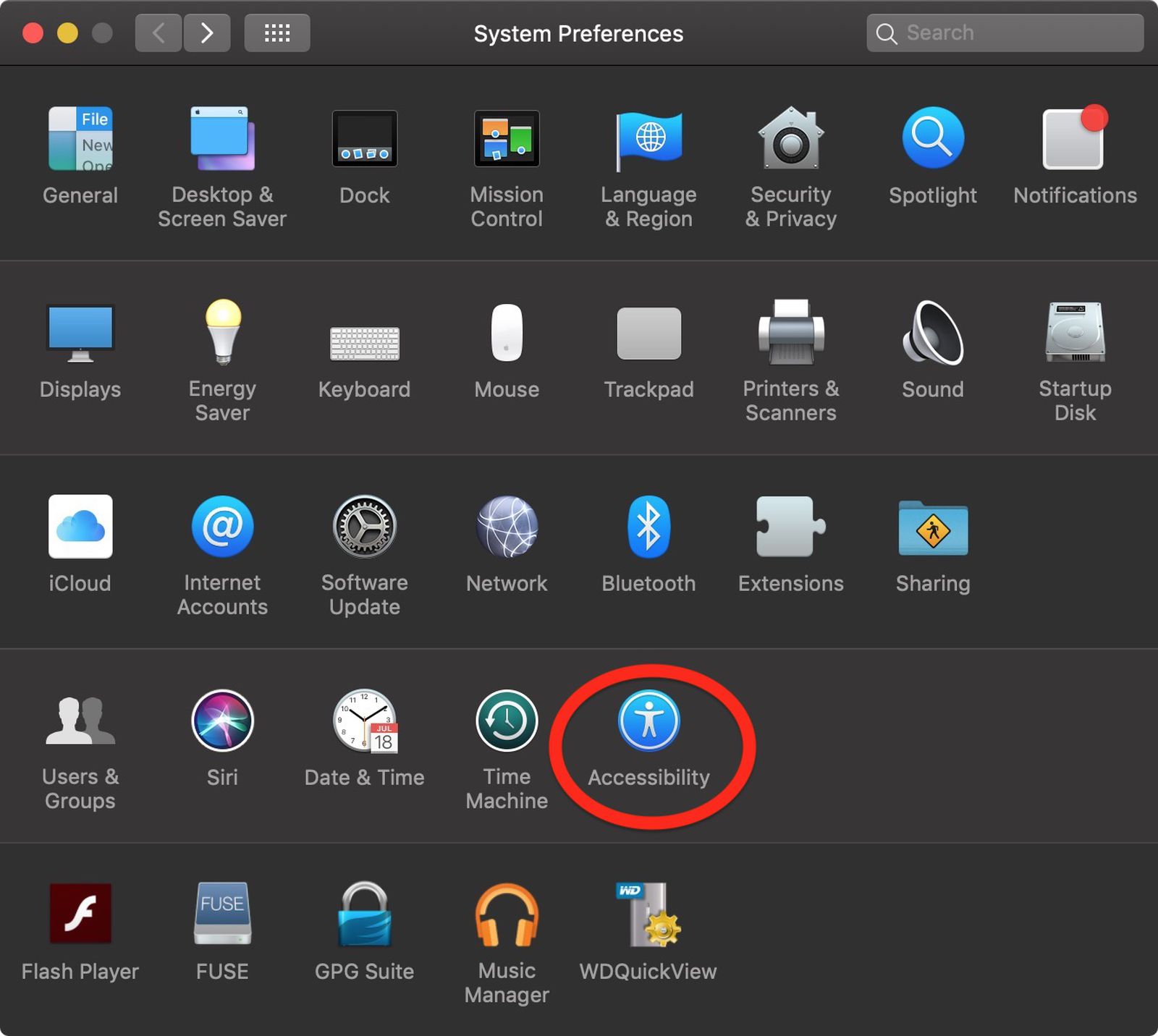Viewport: 1158px width, 1036px height.
Task: Open Printers & Scanners settings
Action: (x=790, y=333)
